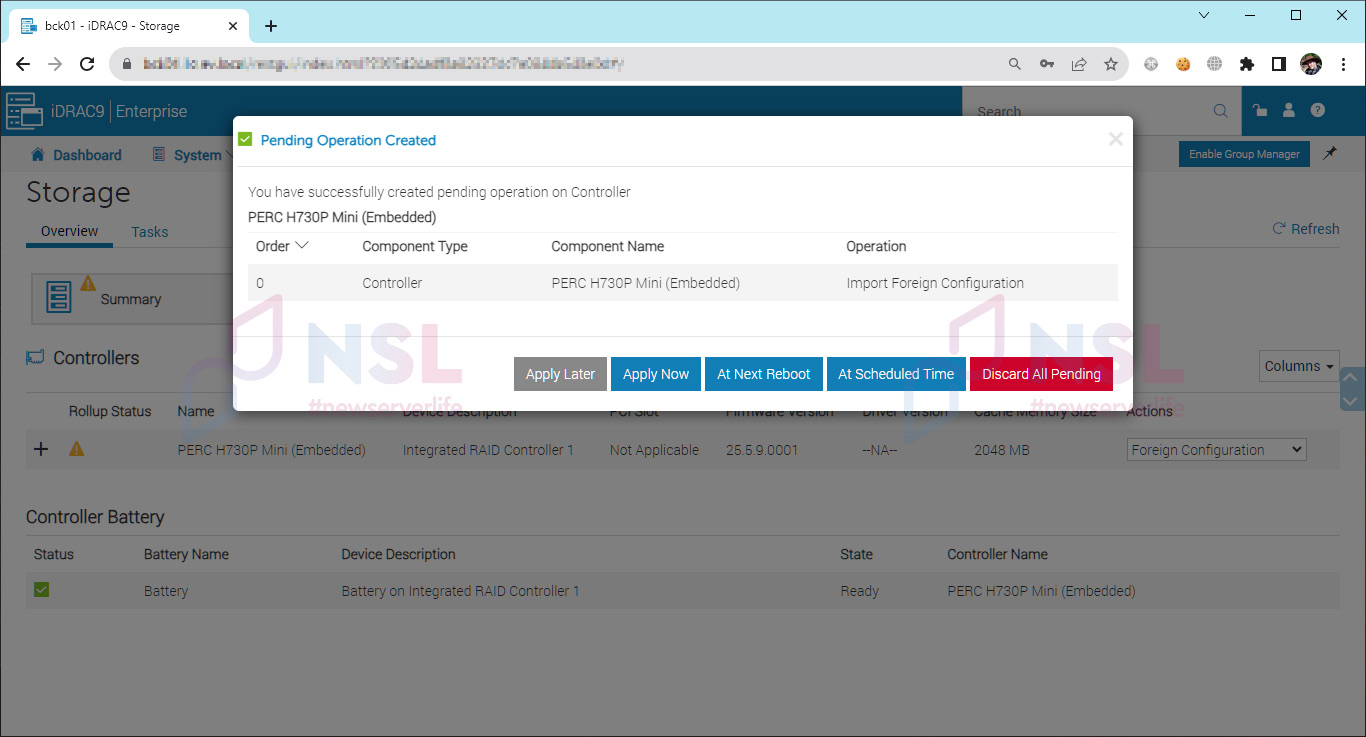Sort by Order column chevron
Screen dimensions: 1366x737
click(x=302, y=246)
